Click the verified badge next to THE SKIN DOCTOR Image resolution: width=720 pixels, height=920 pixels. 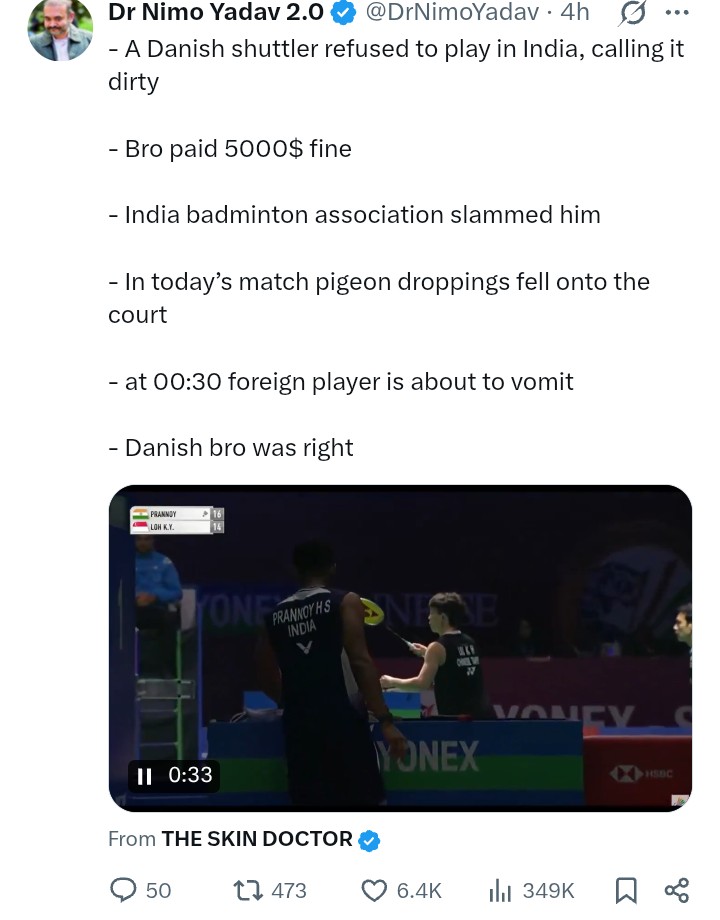pyautogui.click(x=369, y=840)
